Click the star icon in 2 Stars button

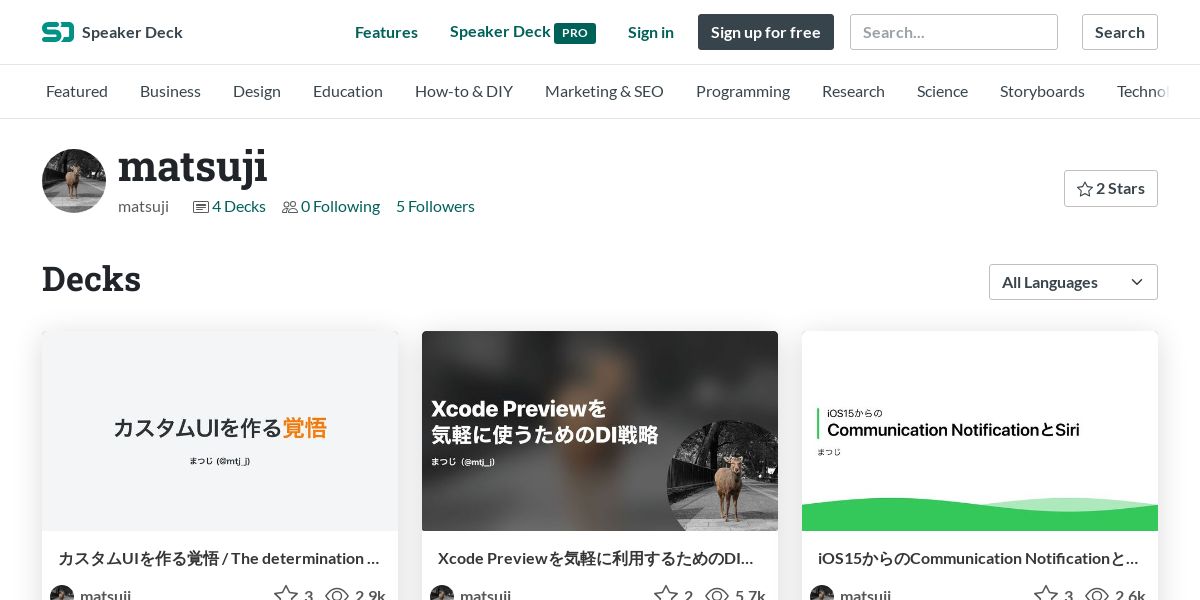coord(1084,189)
